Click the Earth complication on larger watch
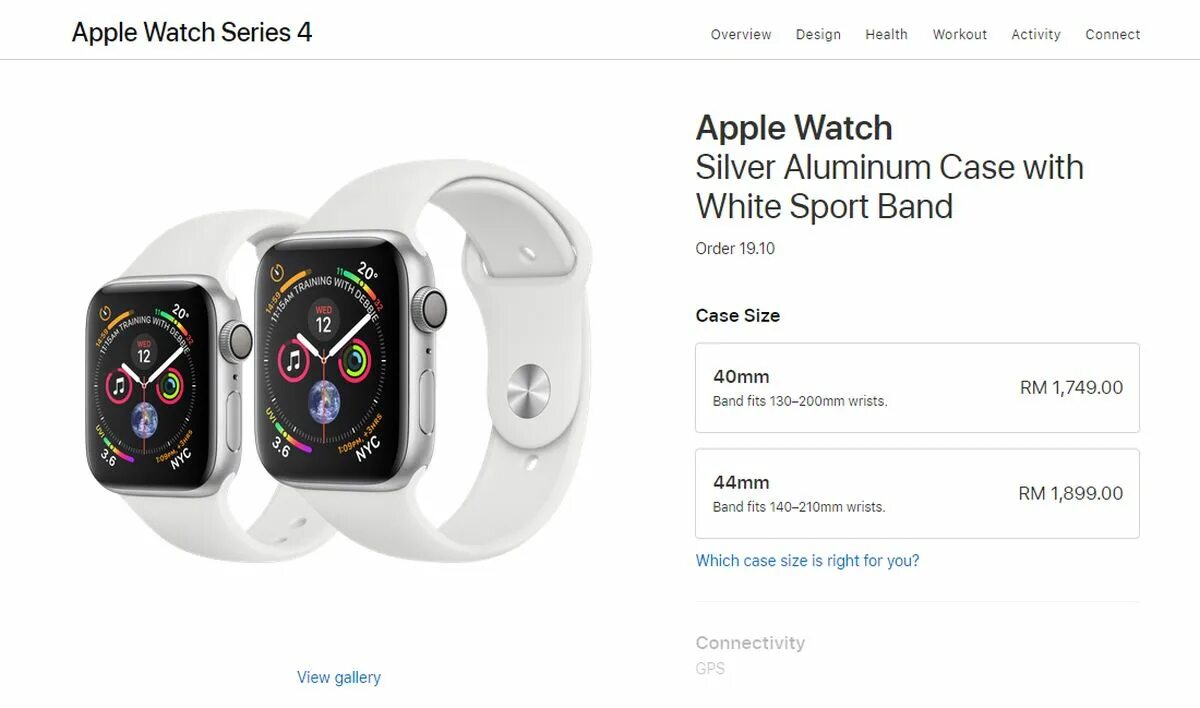Screen dimensions: 1200x708 324,399
